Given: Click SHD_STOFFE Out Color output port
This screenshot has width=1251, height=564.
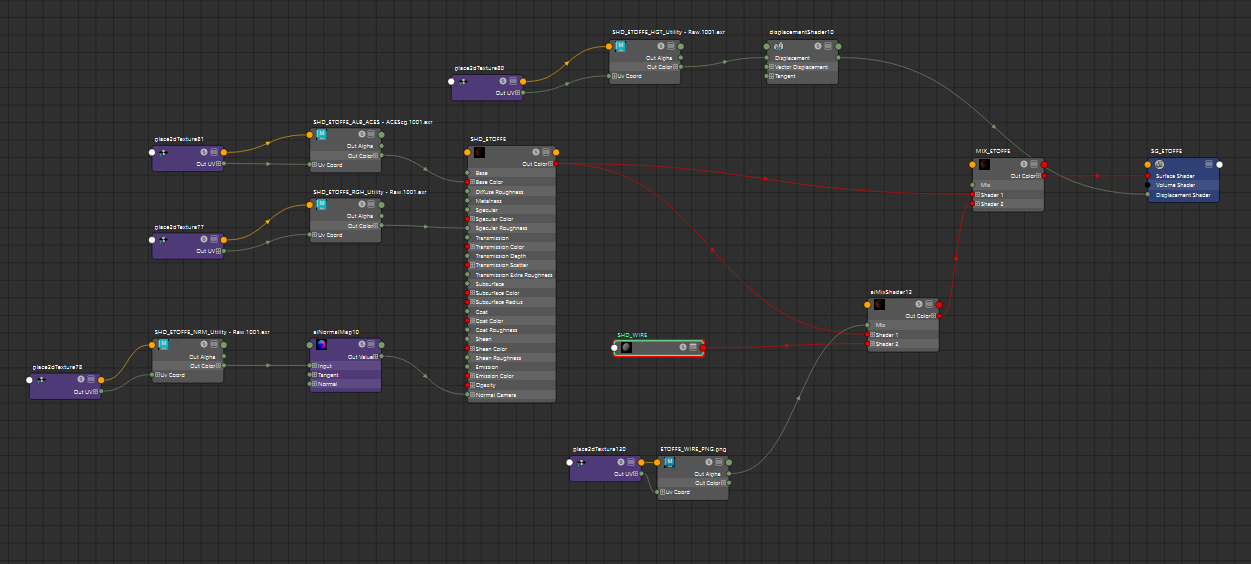Looking at the screenshot, I should [x=555, y=163].
